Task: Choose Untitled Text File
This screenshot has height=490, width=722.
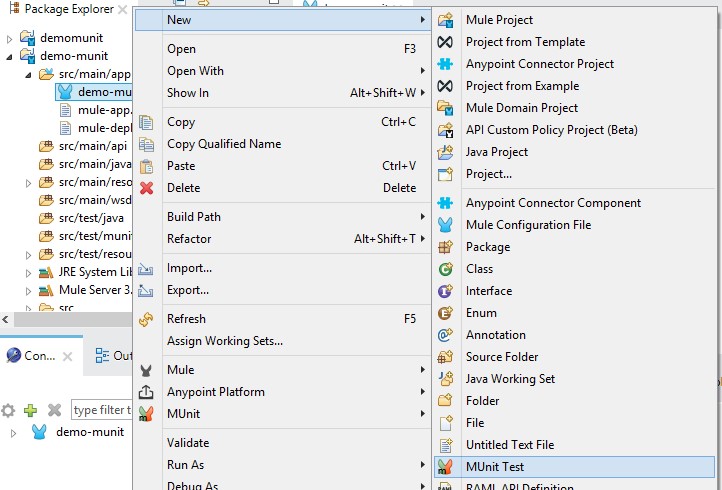Action: [575, 445]
